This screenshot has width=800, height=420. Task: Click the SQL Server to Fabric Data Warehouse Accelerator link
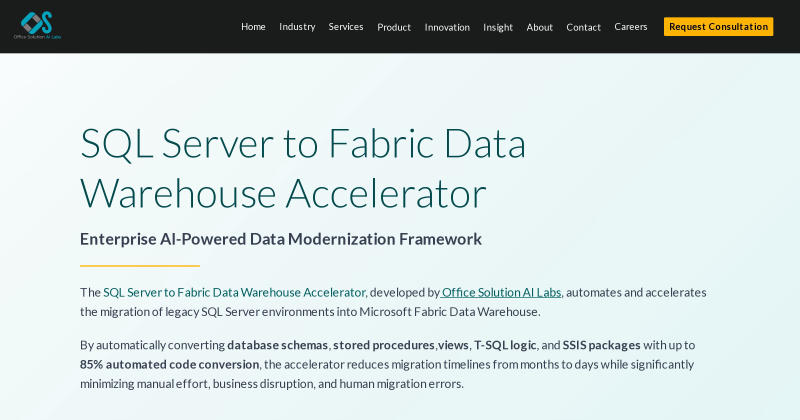[x=234, y=292]
